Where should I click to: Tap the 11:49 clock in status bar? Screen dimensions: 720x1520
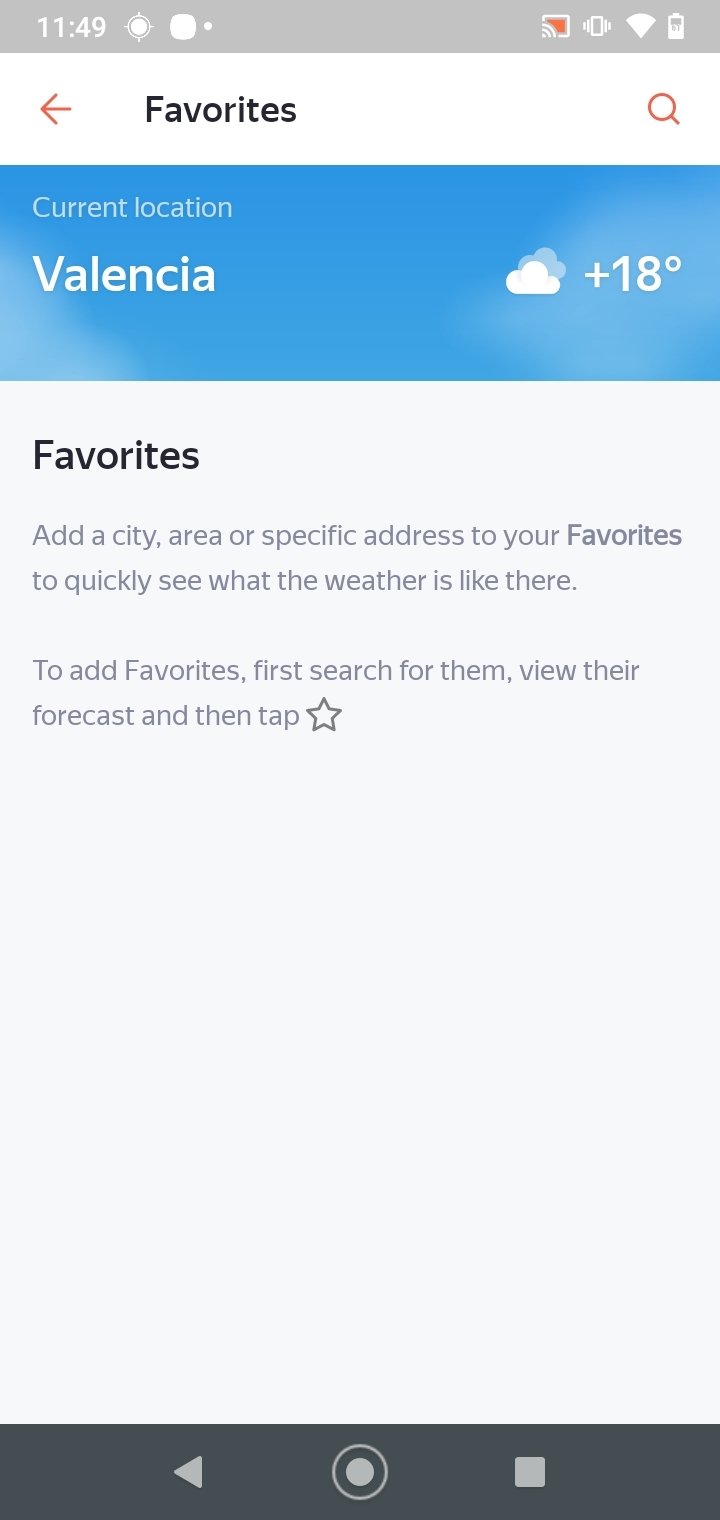point(71,27)
